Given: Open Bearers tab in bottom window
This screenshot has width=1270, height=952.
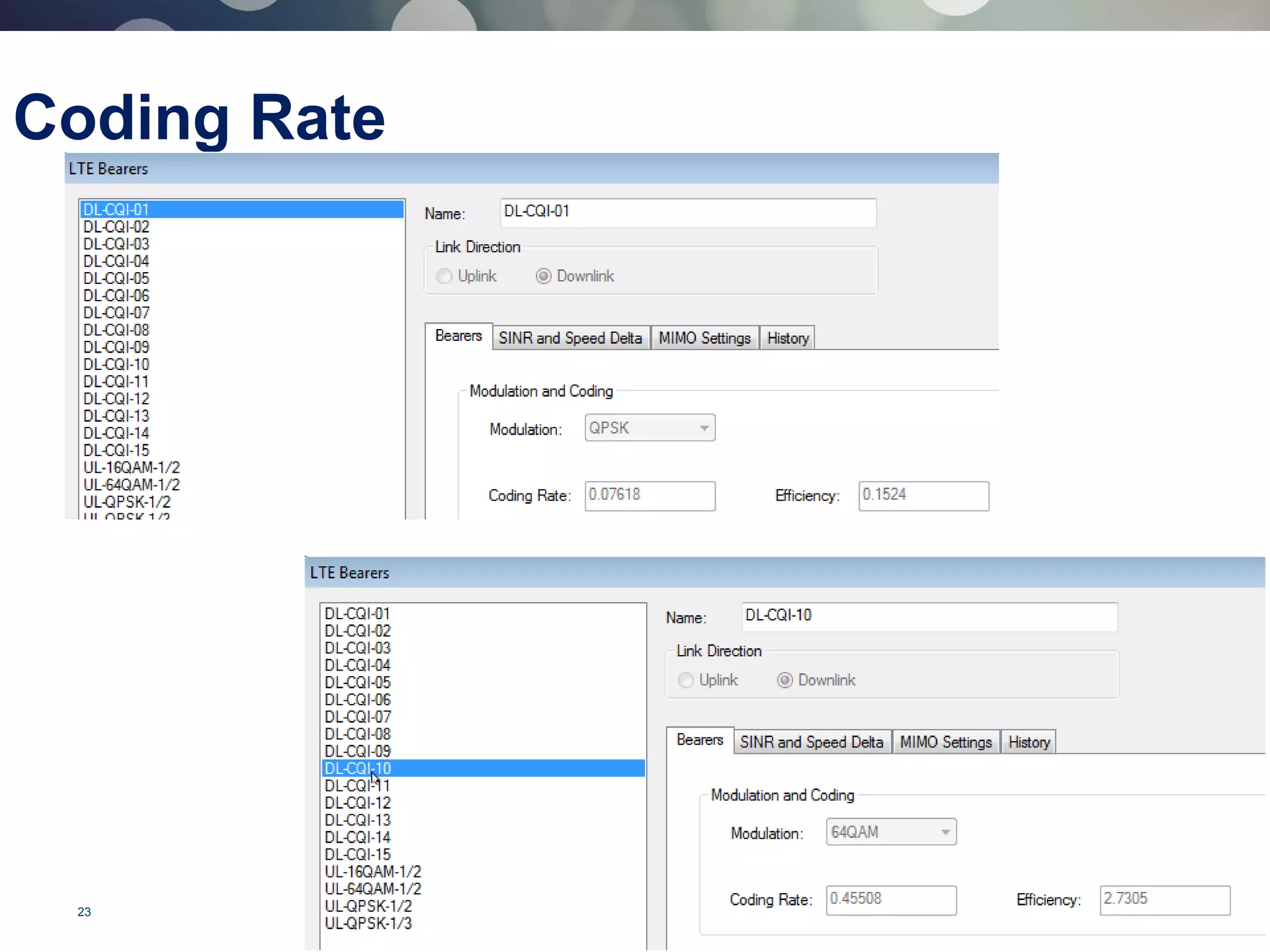Looking at the screenshot, I should (700, 740).
